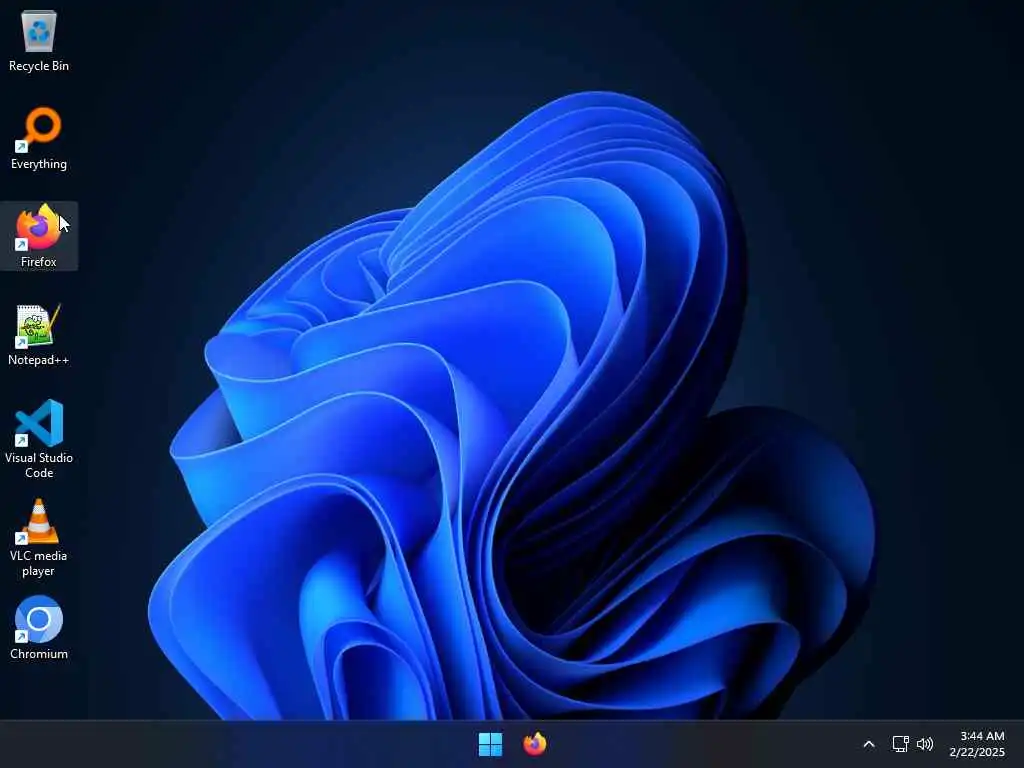Select the Visual Studio Code shortcut
1024x768 pixels.
click(x=39, y=439)
